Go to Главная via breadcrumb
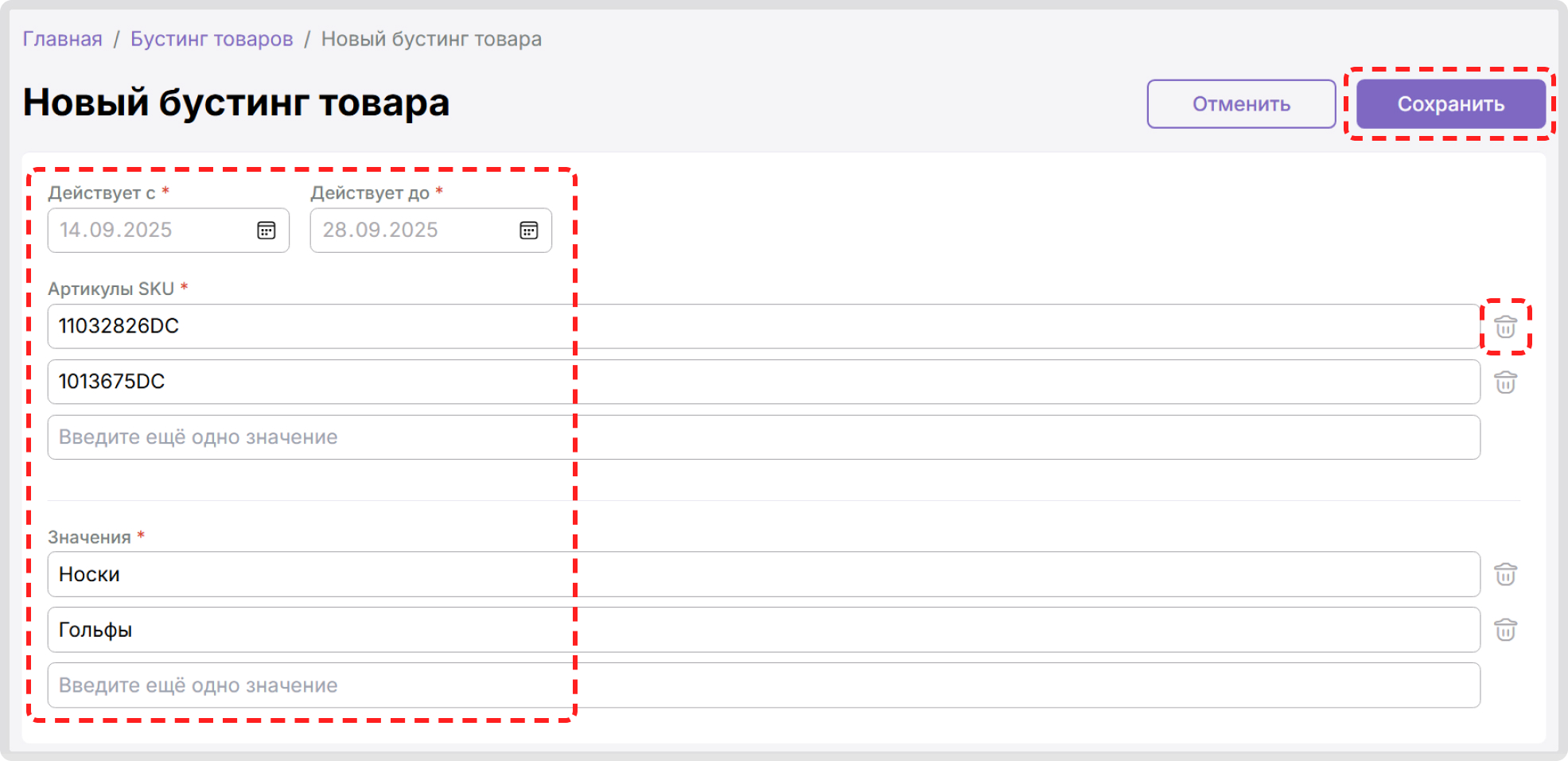This screenshot has width=1568, height=761. click(62, 39)
